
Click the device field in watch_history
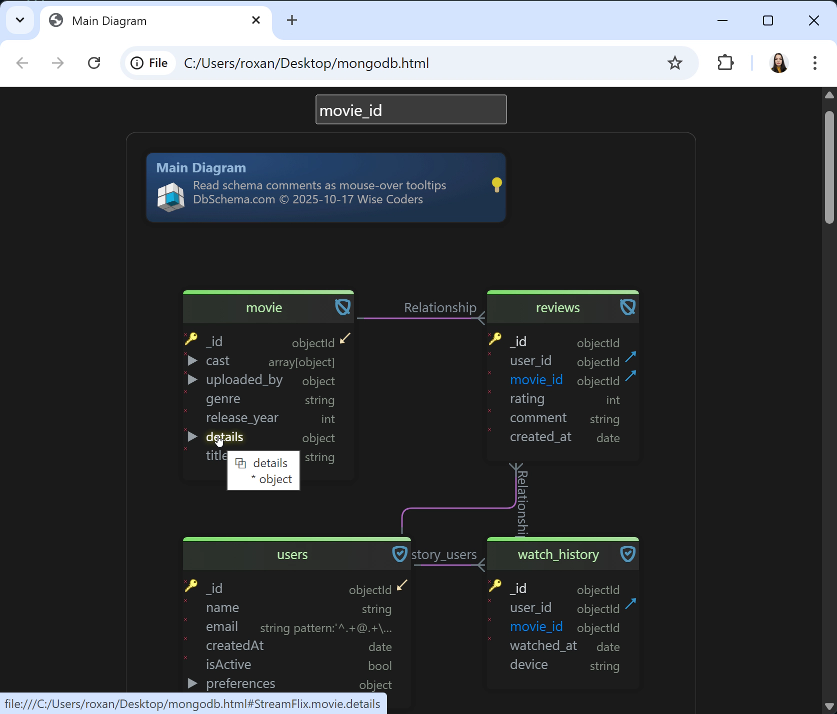click(528, 664)
